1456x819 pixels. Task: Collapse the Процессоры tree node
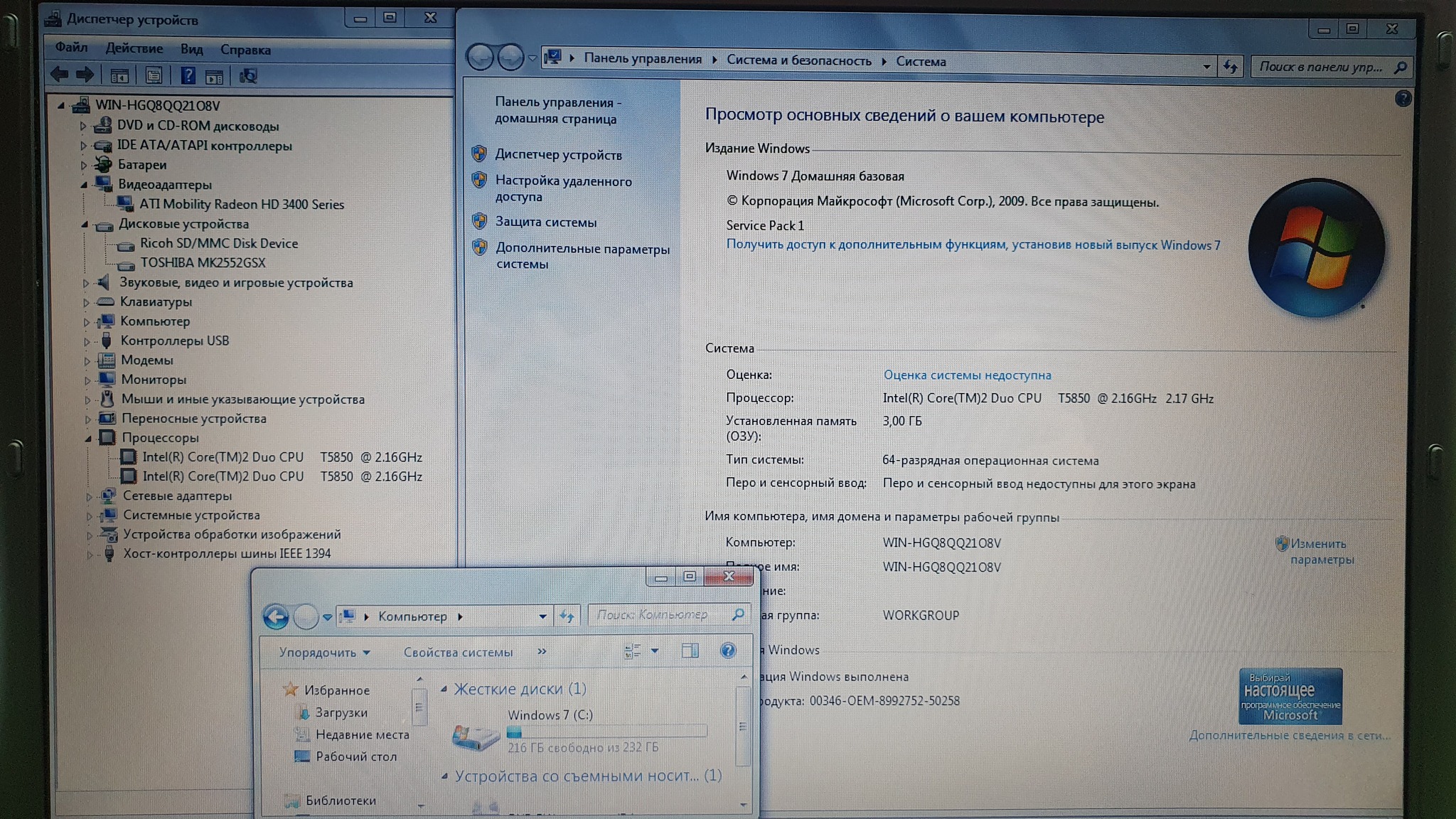point(88,439)
